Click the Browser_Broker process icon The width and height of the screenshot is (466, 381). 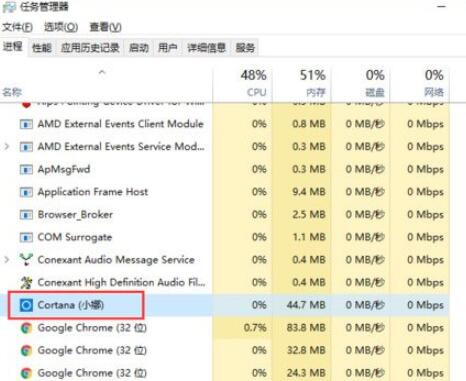pos(26,215)
